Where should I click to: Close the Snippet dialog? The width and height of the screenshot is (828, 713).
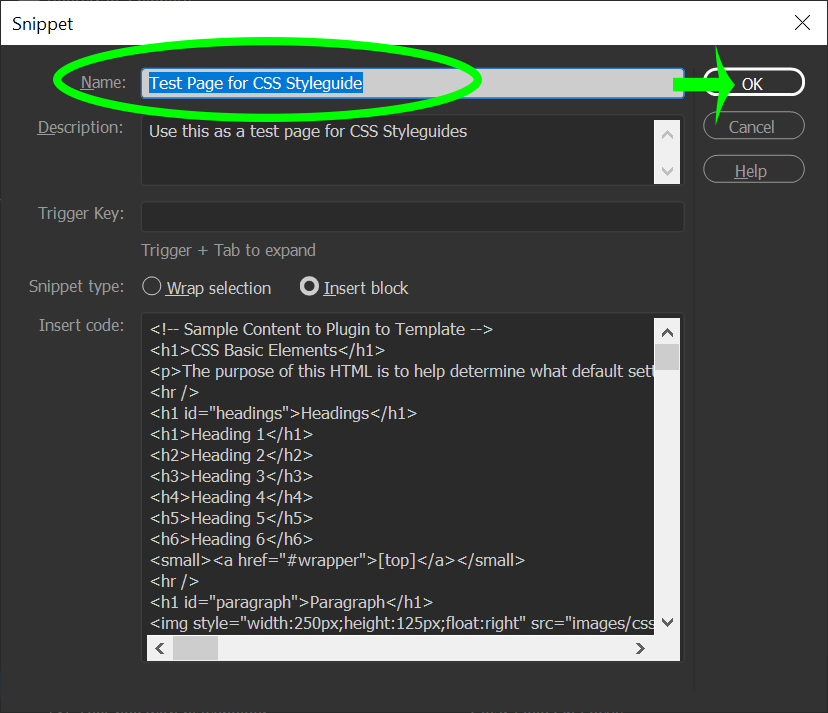(x=802, y=23)
